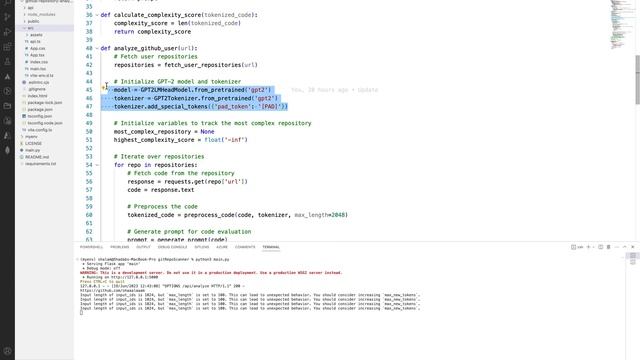Click the account icon at activity bar bottom
Viewport: 640px width, 360px height.
[7, 351]
